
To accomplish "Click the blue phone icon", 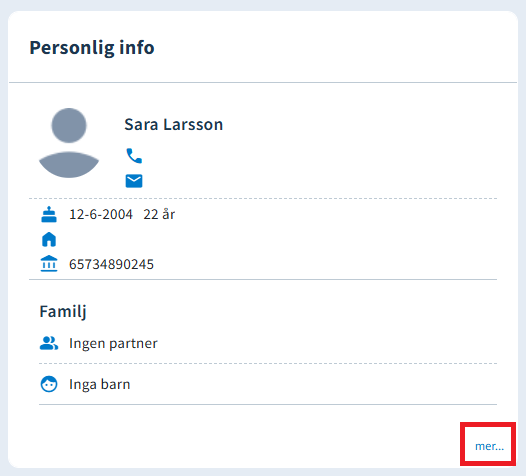I will coord(134,156).
